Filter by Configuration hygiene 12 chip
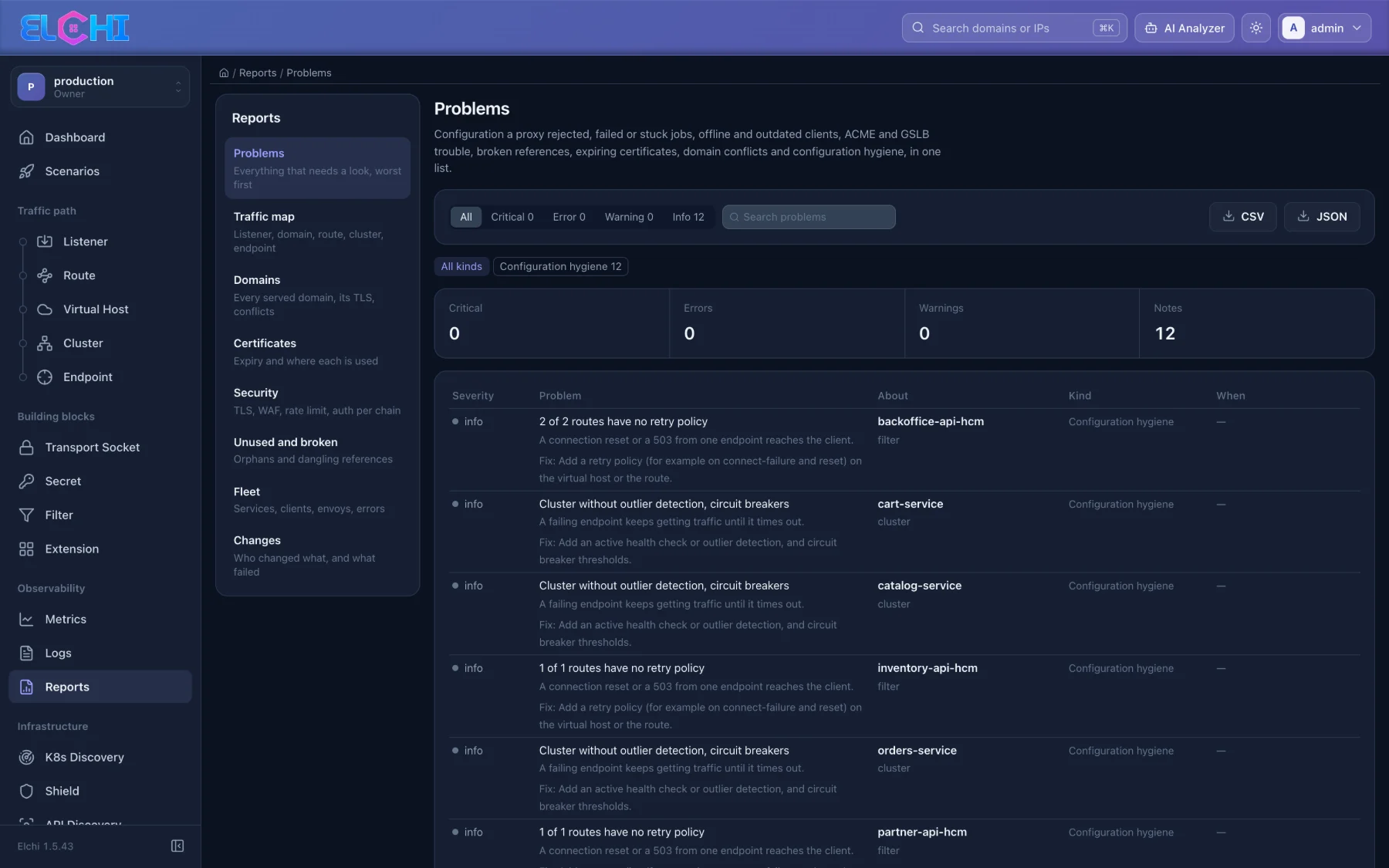 point(560,266)
